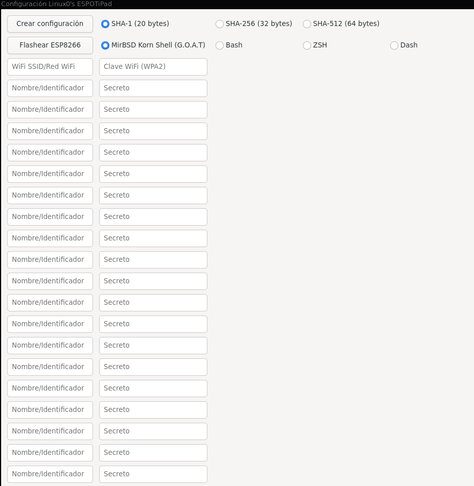474x486 pixels.
Task: Select the SHA-1 (20 bytes) option
Action: tap(135, 24)
